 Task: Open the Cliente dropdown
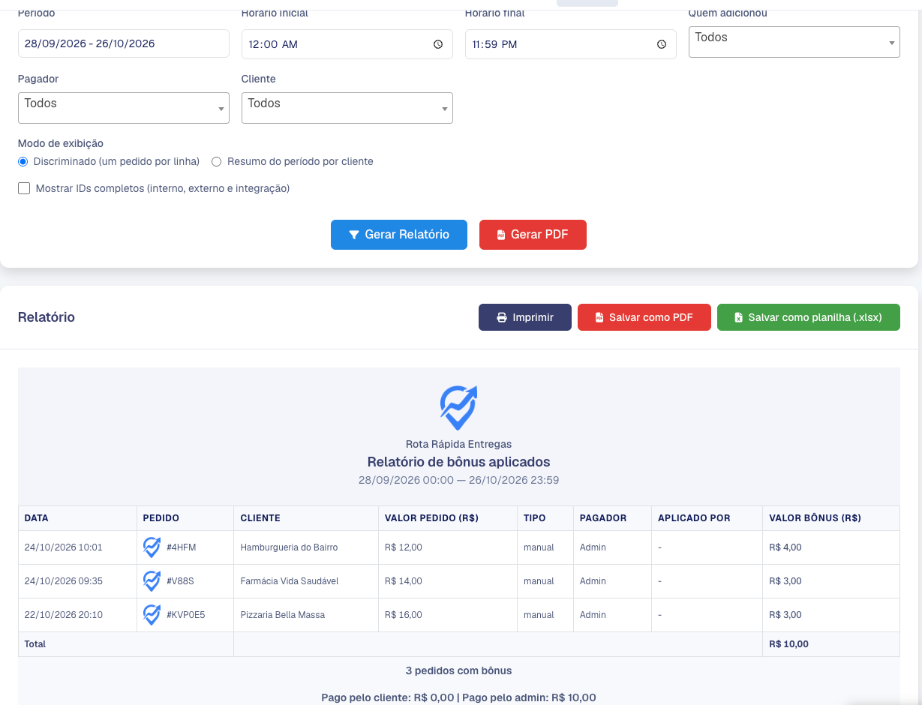point(347,108)
